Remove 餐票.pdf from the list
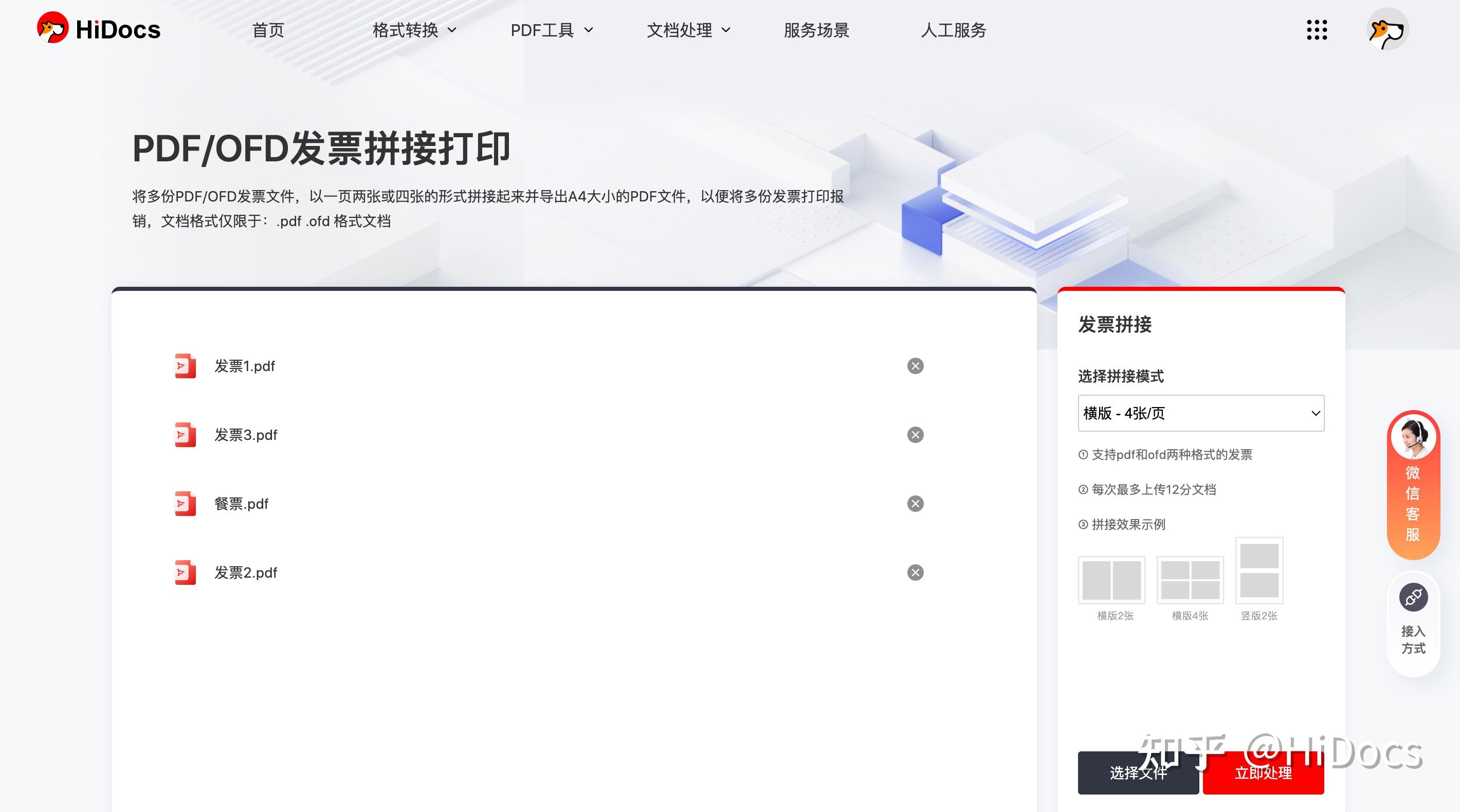1460x812 pixels. pos(916,503)
